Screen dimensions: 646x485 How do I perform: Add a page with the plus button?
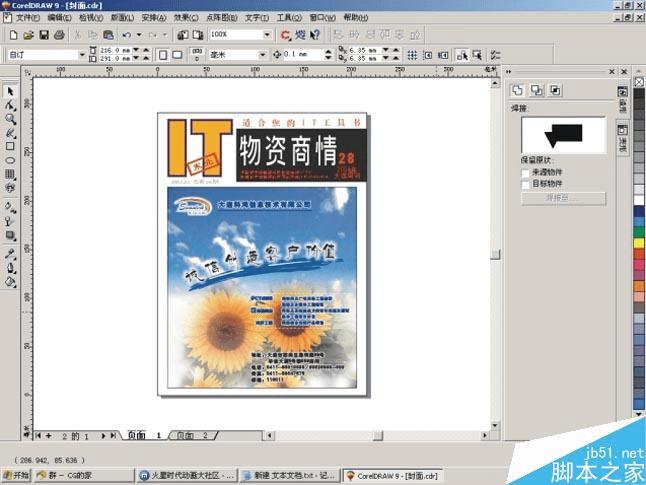(x=49, y=436)
